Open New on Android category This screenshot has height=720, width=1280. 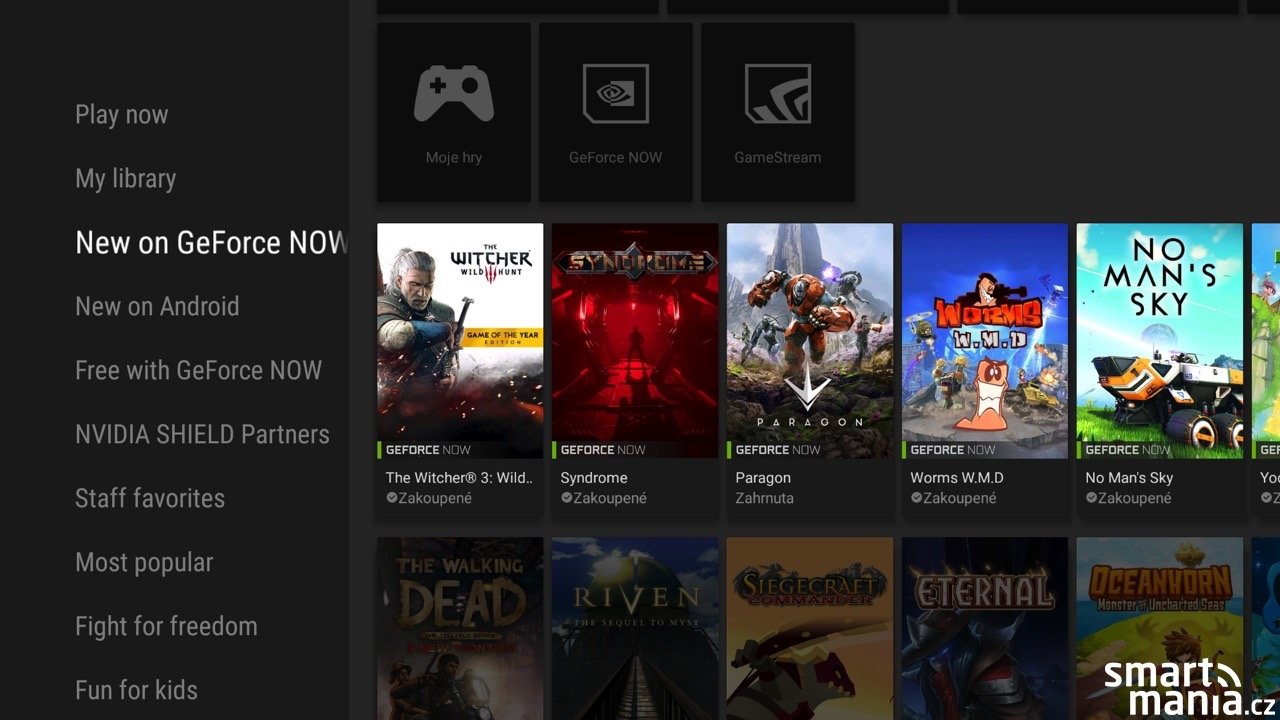(x=157, y=306)
